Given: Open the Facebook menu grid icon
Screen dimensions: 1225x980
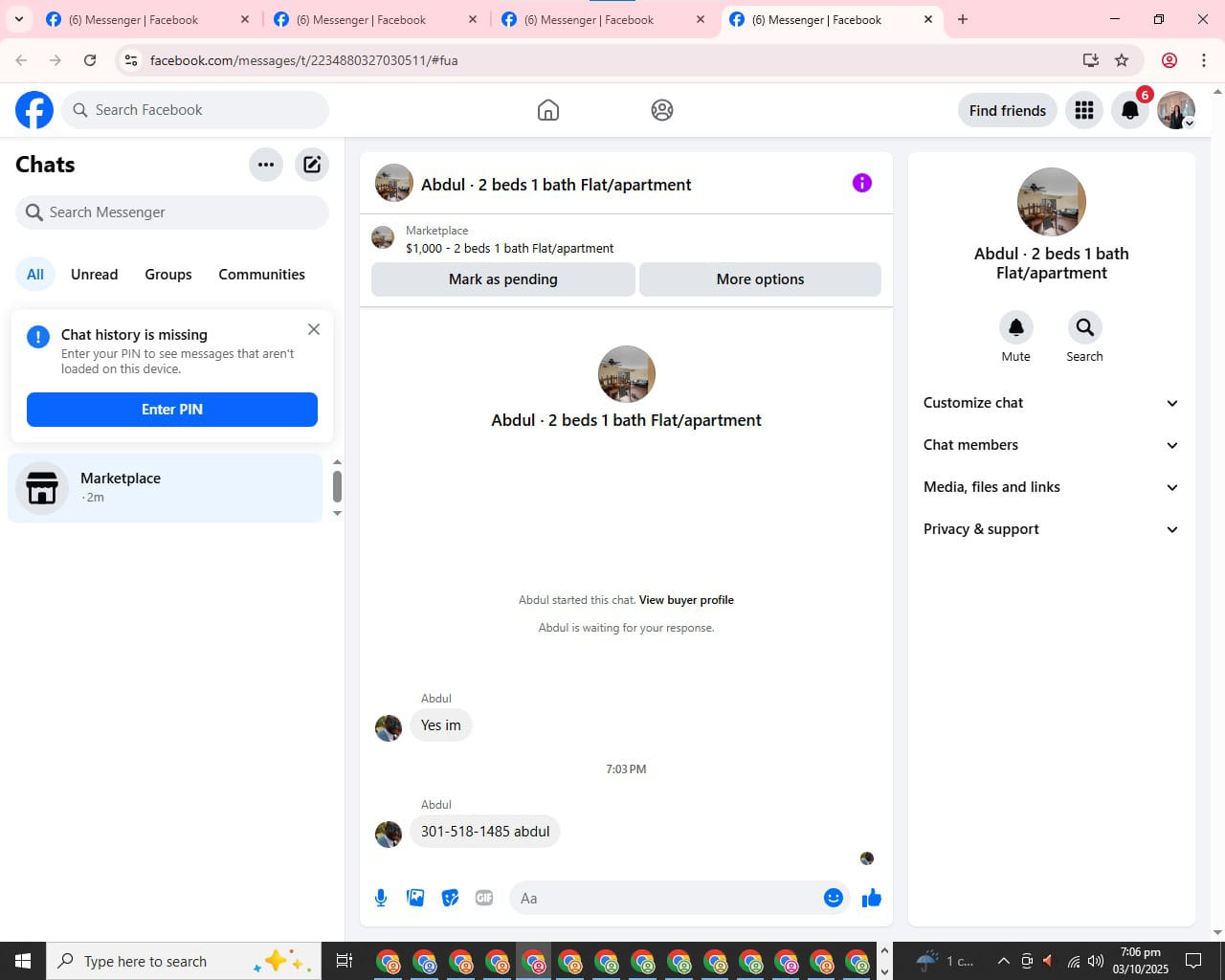Looking at the screenshot, I should click(1084, 110).
